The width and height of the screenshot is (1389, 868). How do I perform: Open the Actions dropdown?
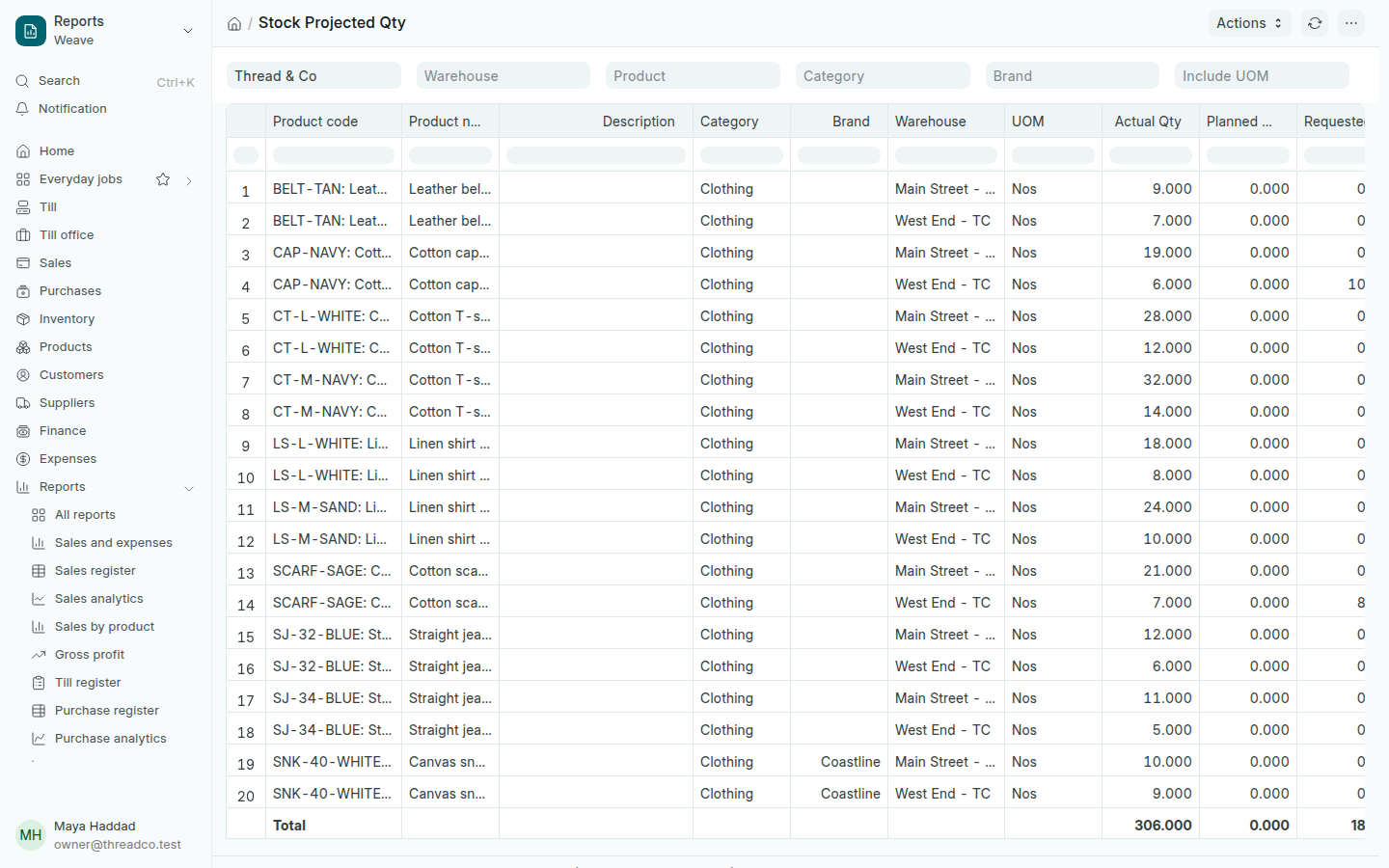pos(1249,23)
